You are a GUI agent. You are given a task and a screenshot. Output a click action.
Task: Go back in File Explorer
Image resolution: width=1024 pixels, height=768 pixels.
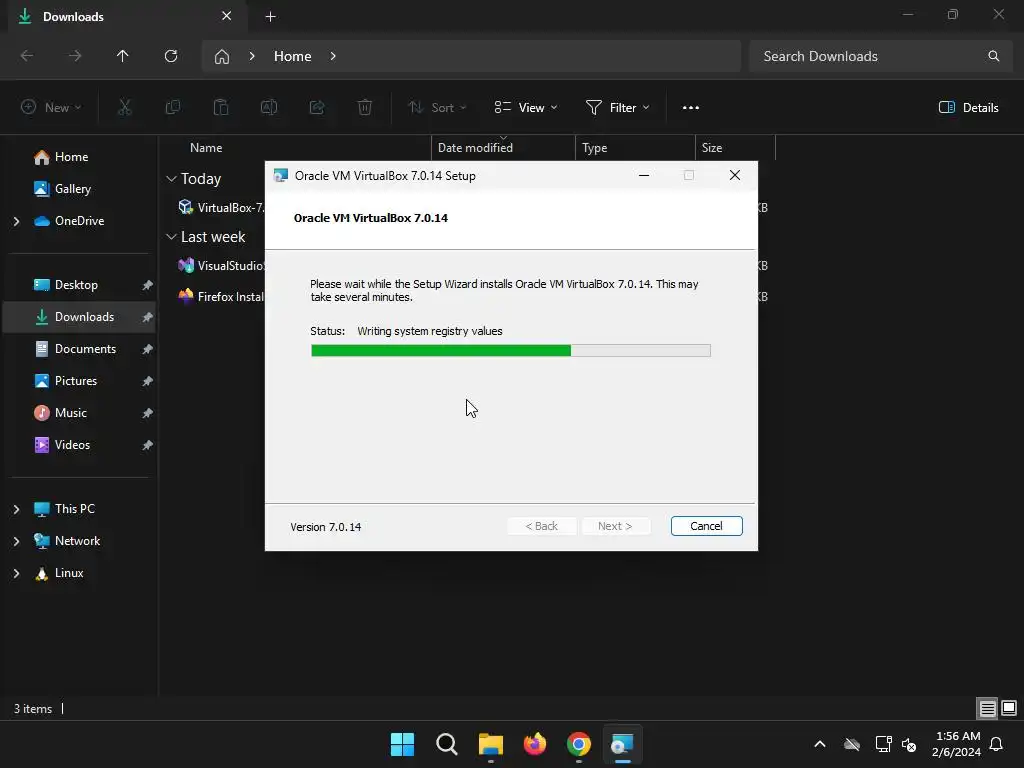(27, 56)
